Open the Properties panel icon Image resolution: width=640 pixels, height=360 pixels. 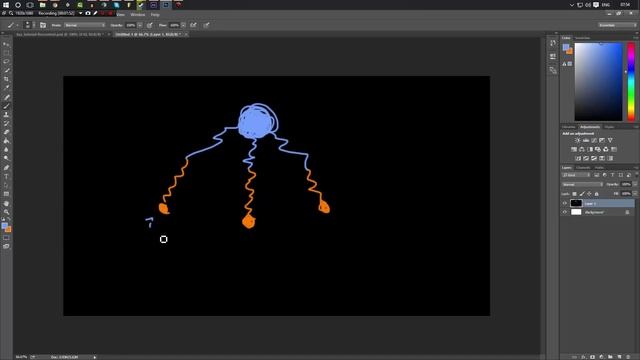(x=553, y=56)
